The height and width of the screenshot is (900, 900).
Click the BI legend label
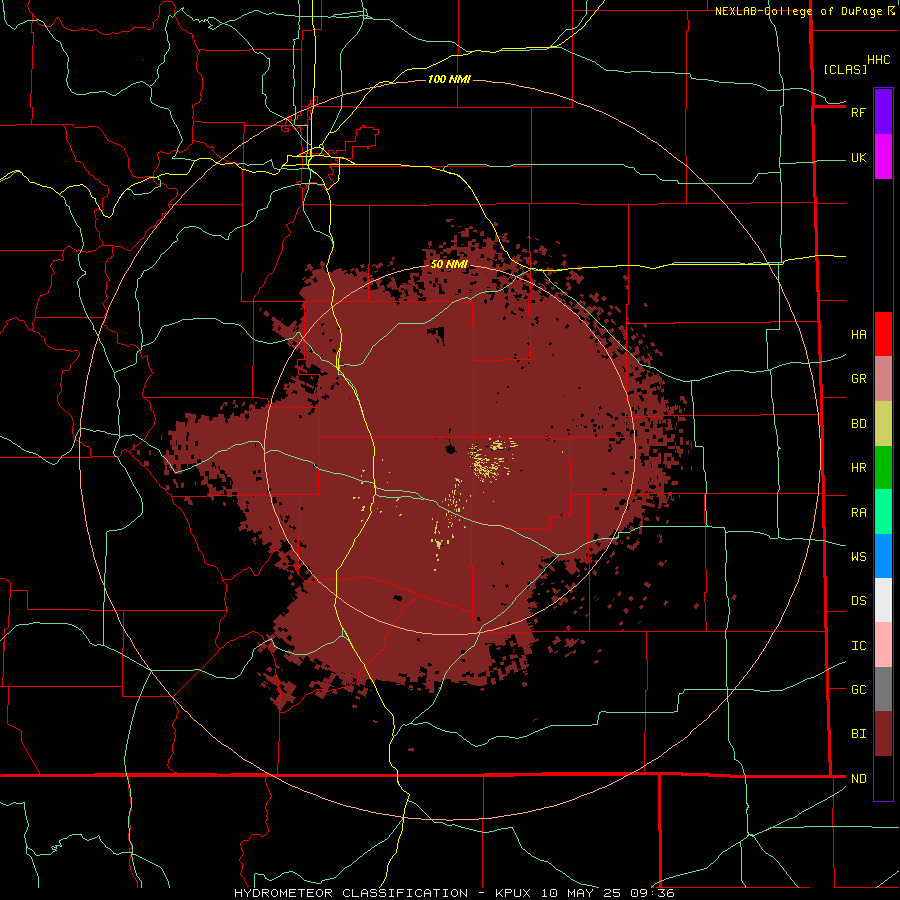858,734
